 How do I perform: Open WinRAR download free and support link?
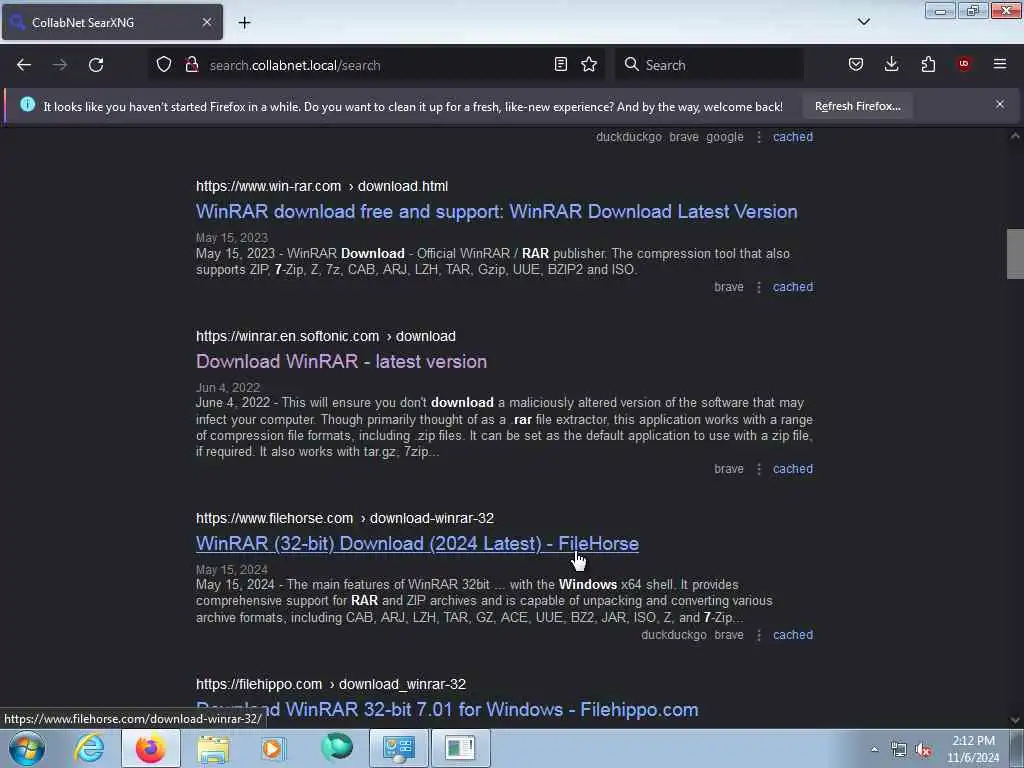(496, 212)
